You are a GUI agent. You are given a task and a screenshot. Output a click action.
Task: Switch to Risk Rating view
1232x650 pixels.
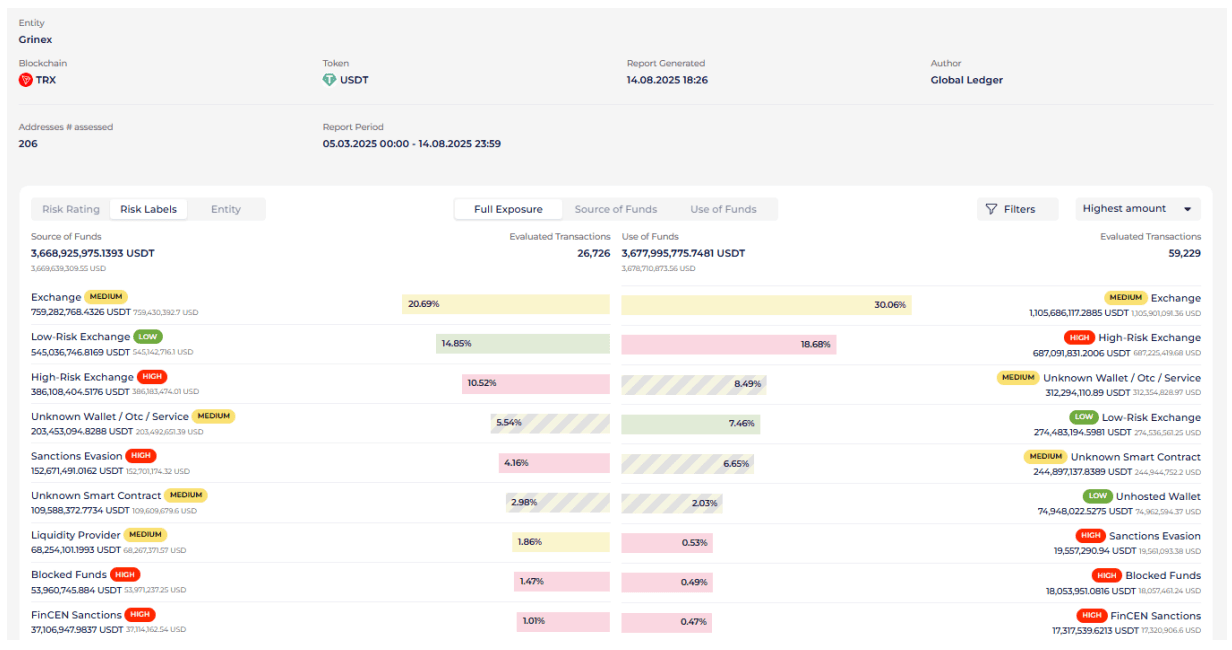point(71,209)
